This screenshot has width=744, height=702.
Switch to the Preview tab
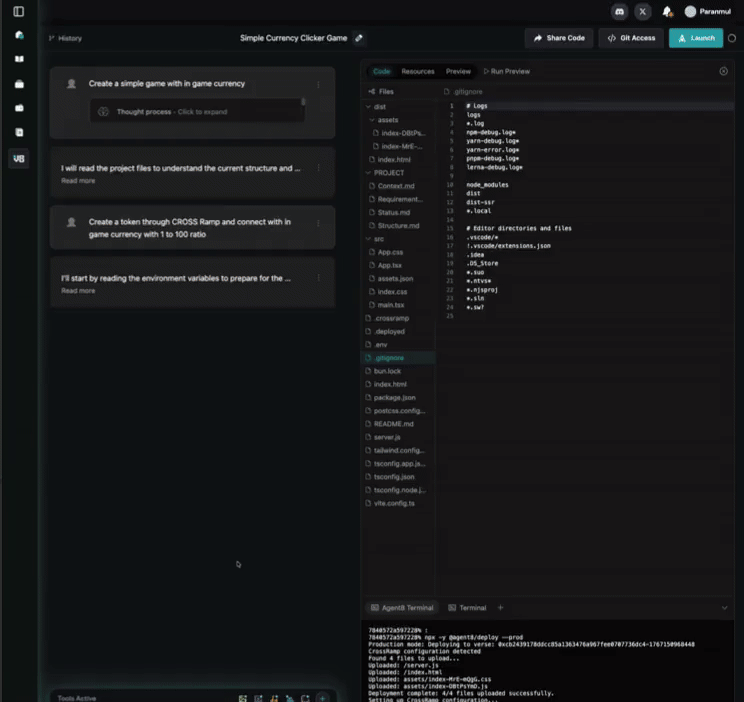458,71
